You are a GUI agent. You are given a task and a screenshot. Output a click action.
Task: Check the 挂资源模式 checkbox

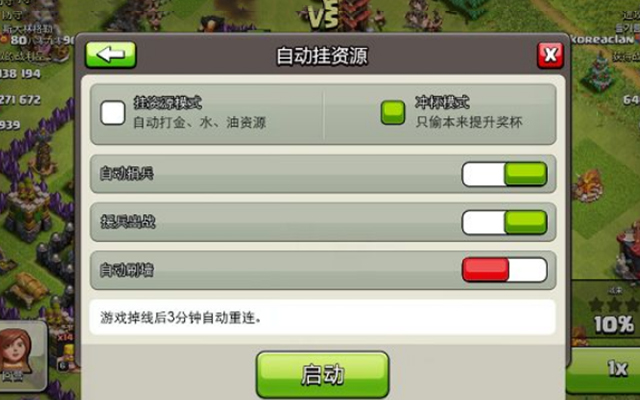[x=113, y=113]
